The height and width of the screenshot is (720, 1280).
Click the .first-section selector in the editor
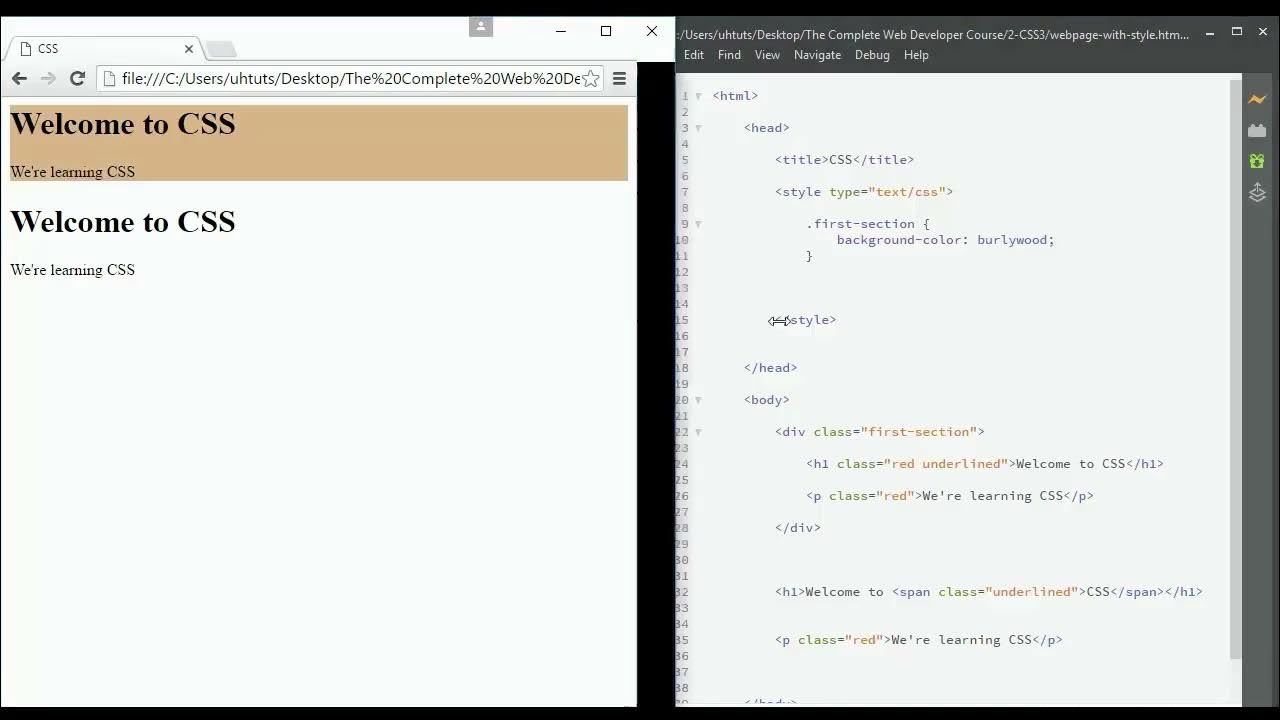pos(860,224)
